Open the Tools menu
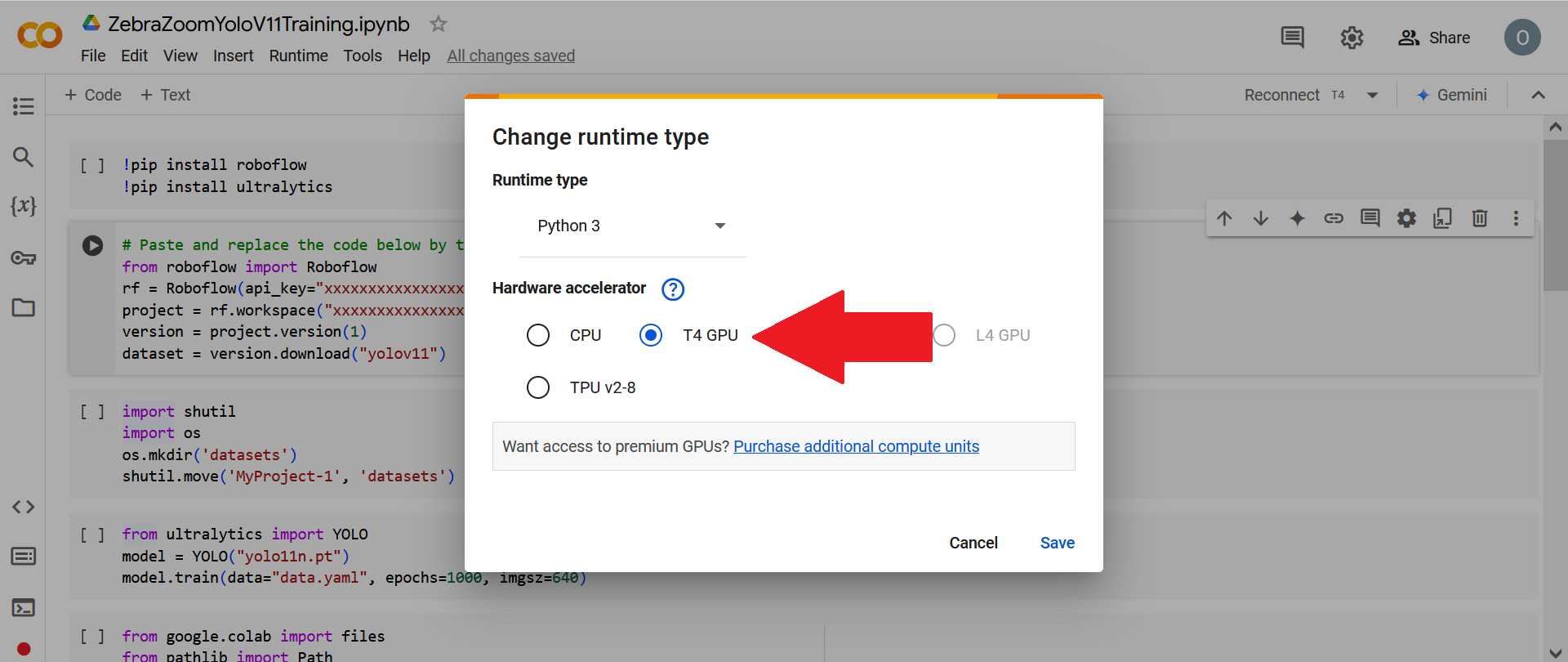 tap(363, 56)
